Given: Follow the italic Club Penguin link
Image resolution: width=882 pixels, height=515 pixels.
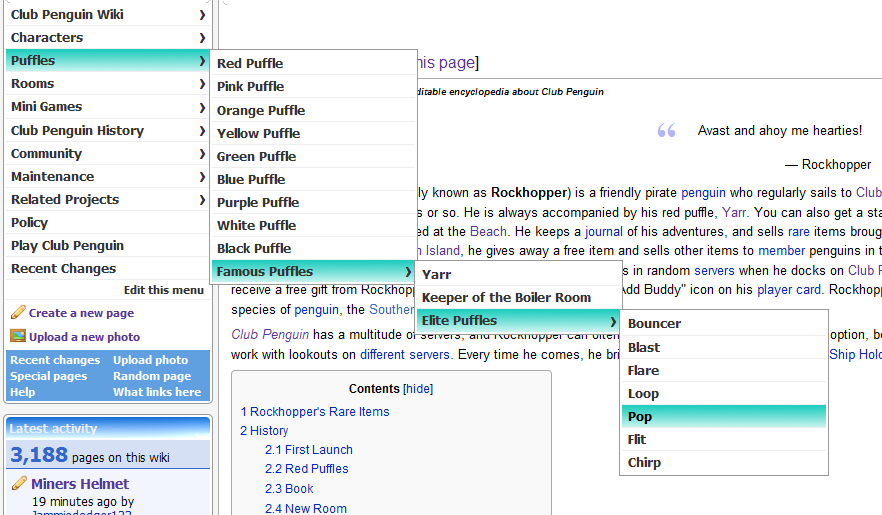Looking at the screenshot, I should tap(270, 335).
